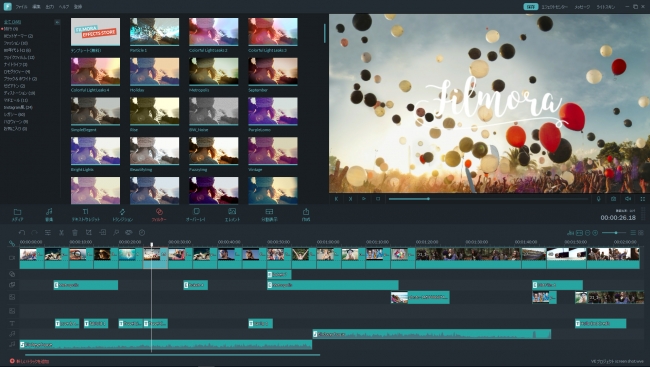650x367 pixels.
Task: Click the scissors split tool in timeline toolbar
Action: 61,233
